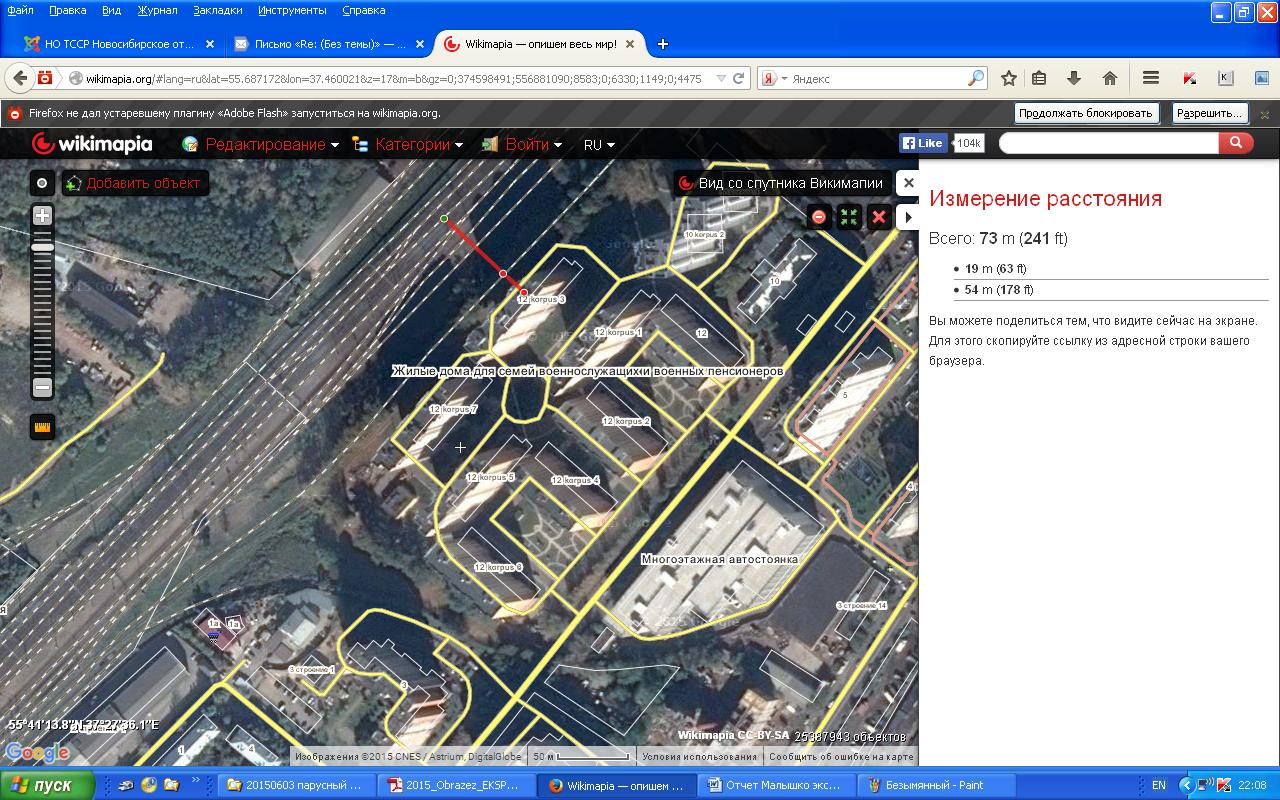Zoom in with the map plus button
This screenshot has height=800, width=1280.
(x=42, y=215)
